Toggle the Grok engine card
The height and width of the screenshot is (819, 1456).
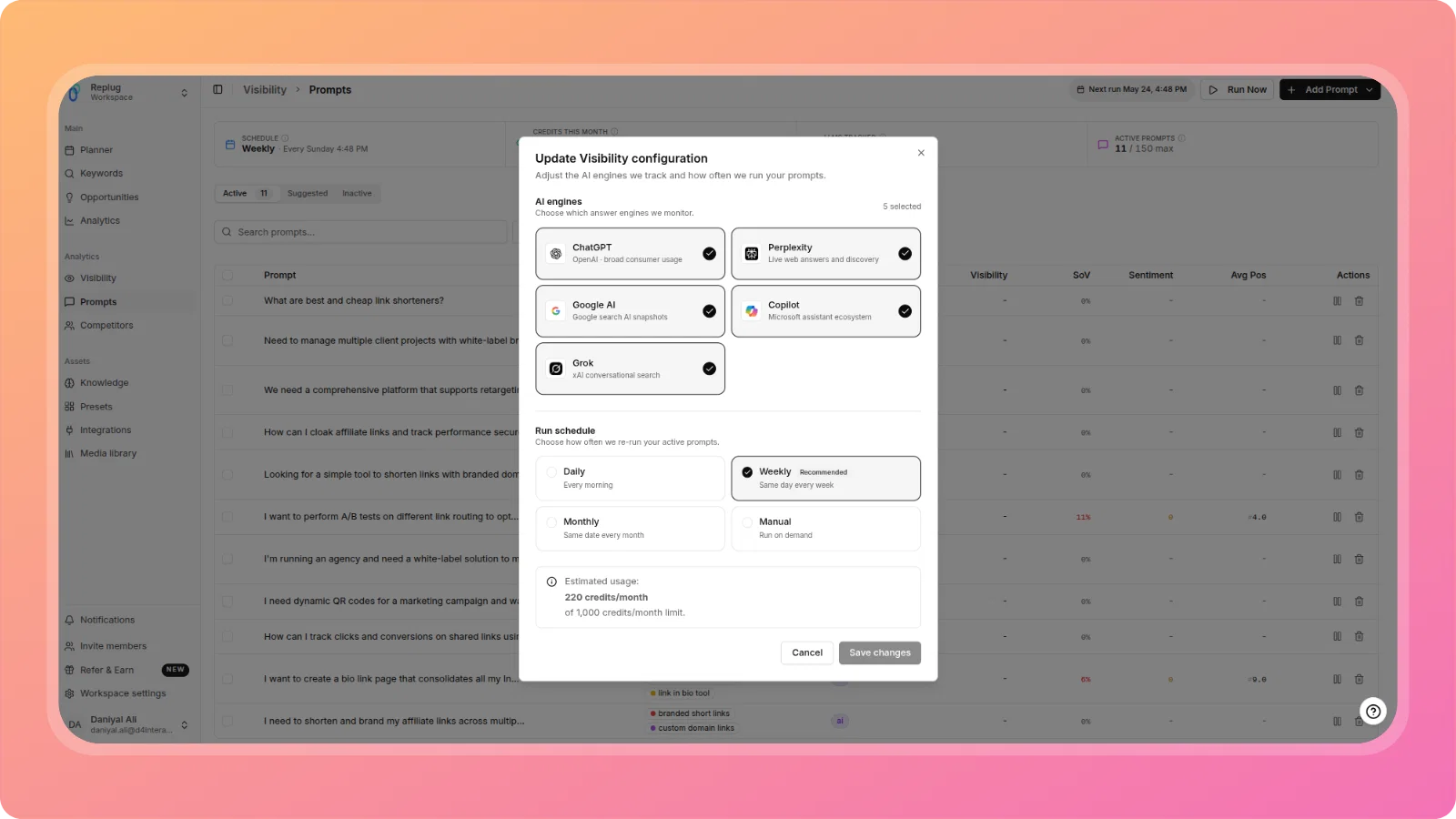(x=630, y=369)
